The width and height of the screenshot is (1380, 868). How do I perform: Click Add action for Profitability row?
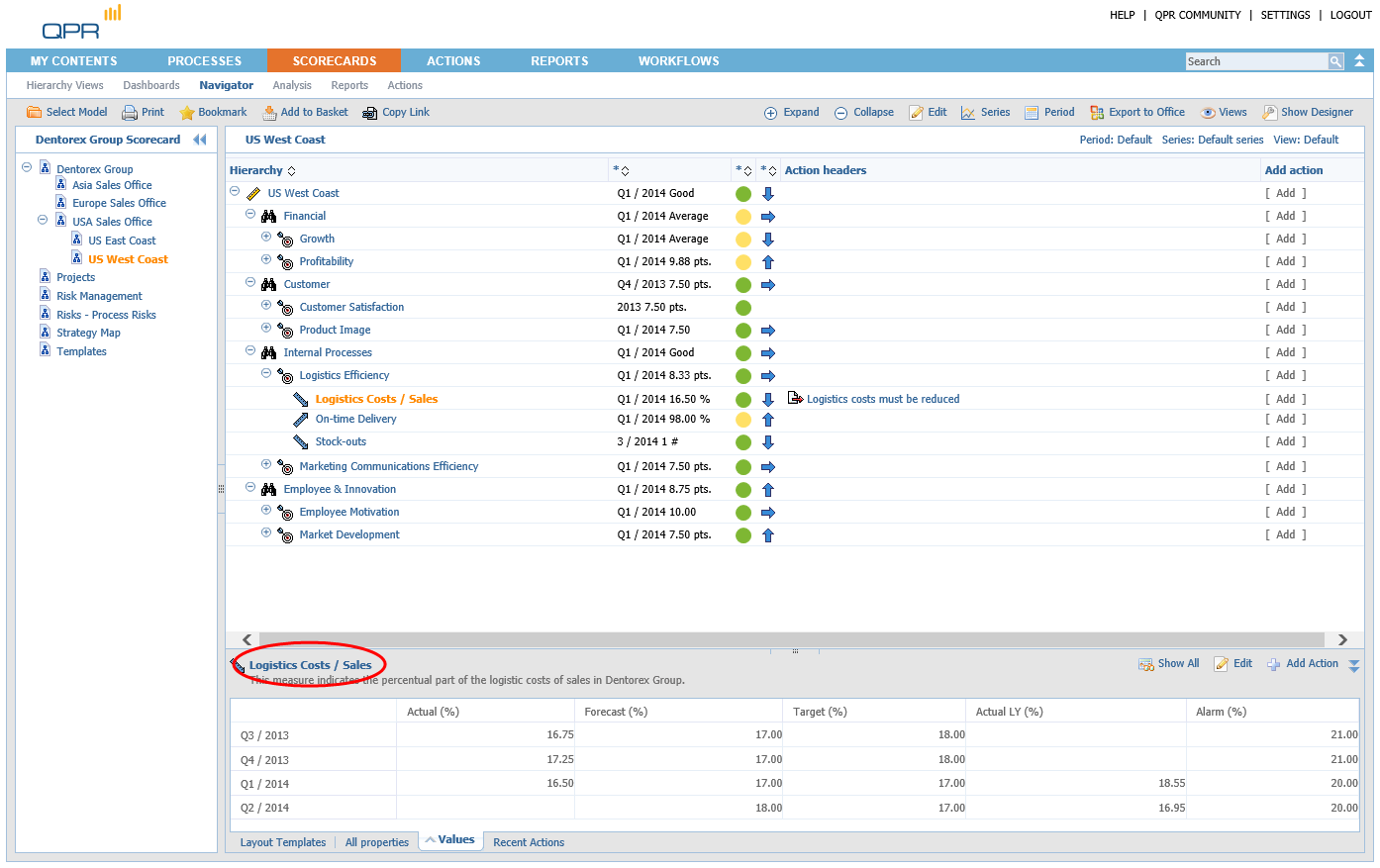[x=1285, y=261]
